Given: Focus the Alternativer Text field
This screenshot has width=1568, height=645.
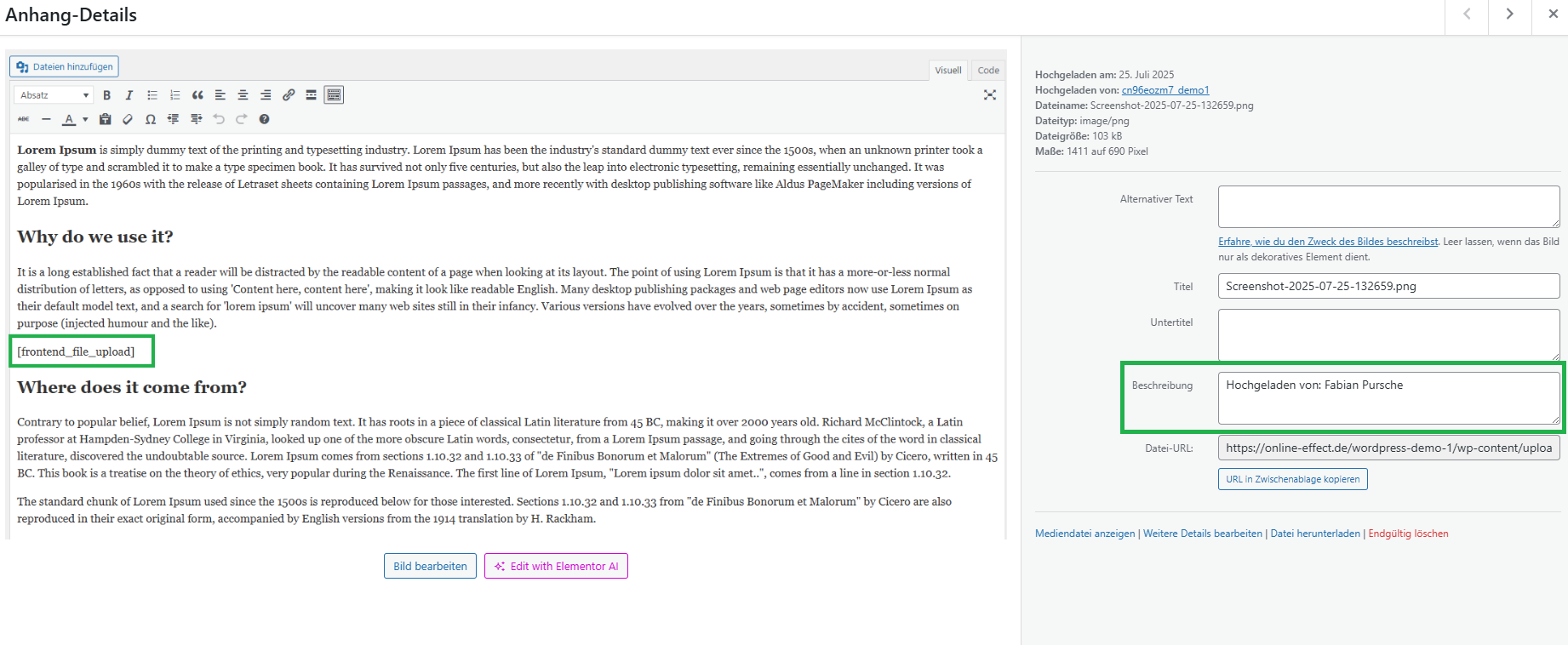Looking at the screenshot, I should 1388,207.
